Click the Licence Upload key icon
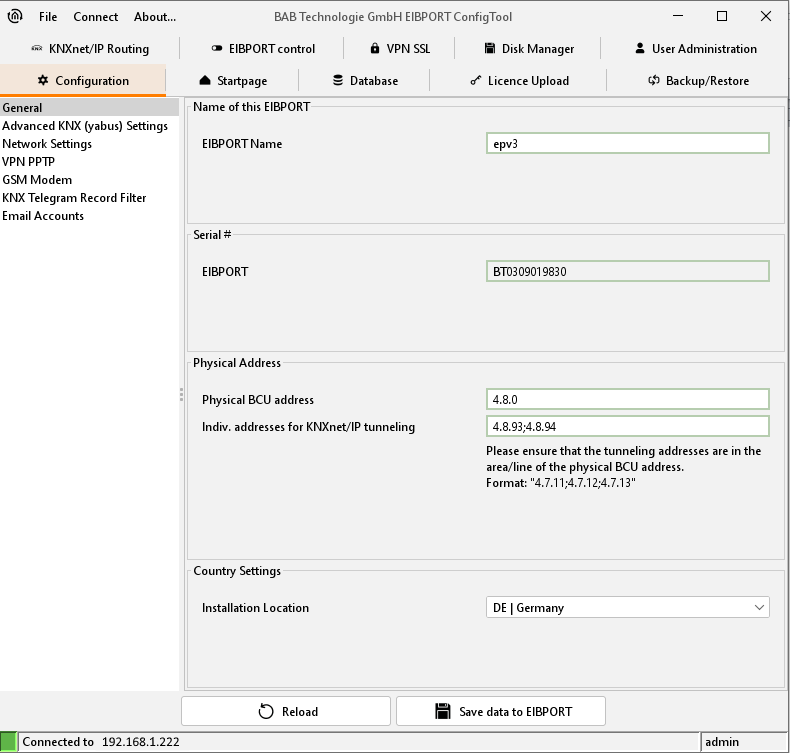Screen dimensions: 790x753 476,81
